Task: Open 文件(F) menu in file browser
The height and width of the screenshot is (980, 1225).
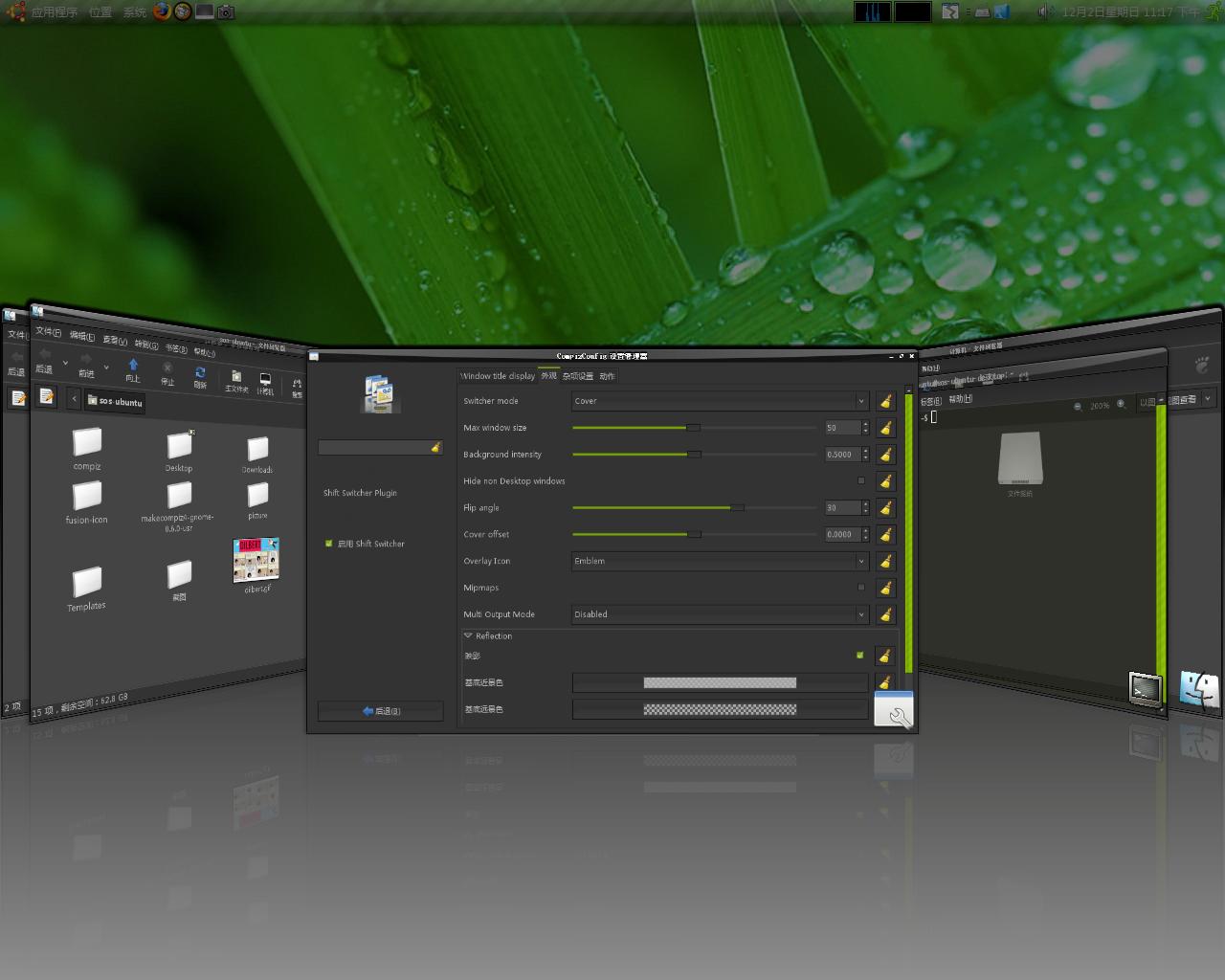Action: coord(48,331)
